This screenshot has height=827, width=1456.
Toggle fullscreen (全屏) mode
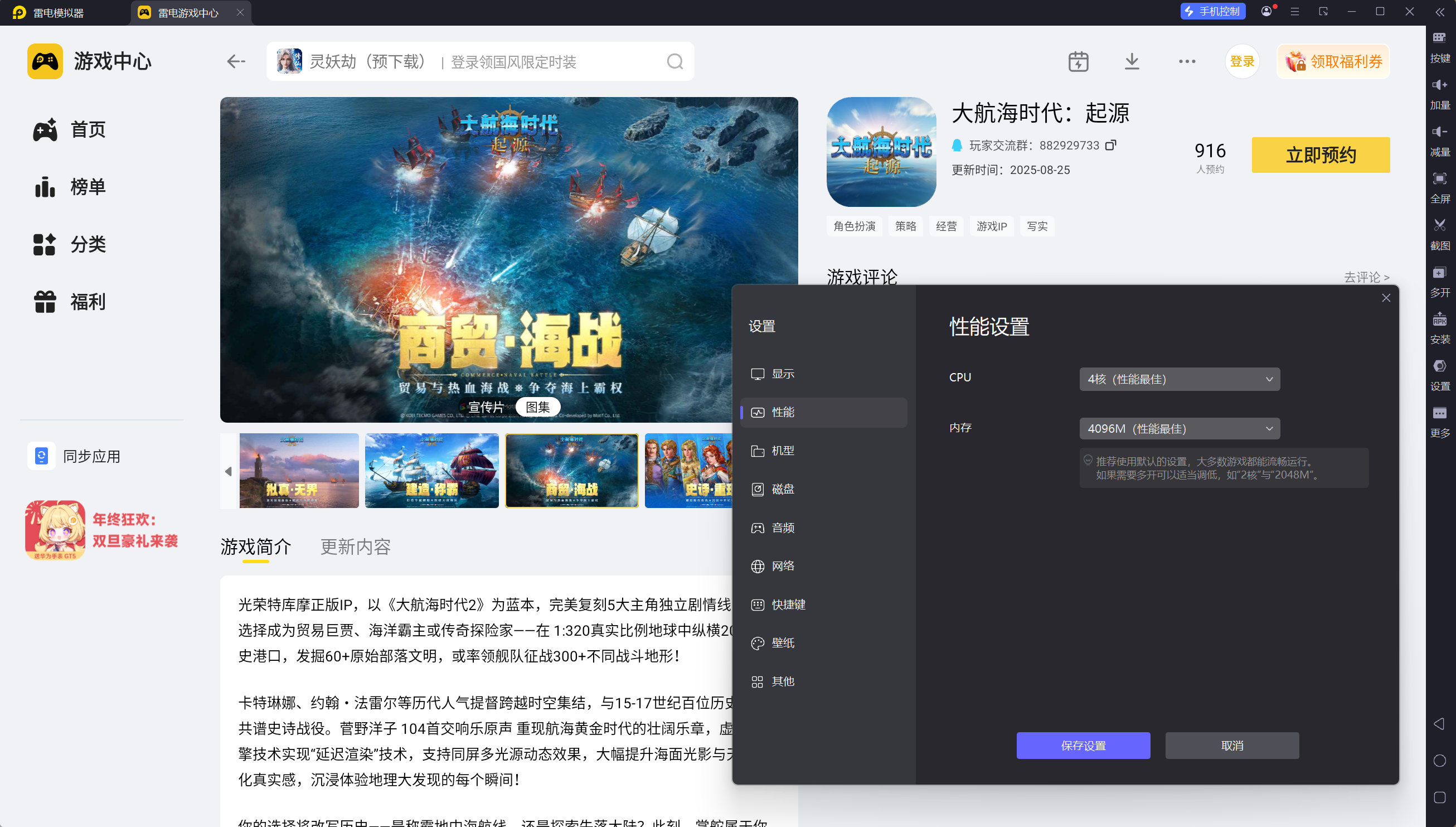tap(1439, 179)
